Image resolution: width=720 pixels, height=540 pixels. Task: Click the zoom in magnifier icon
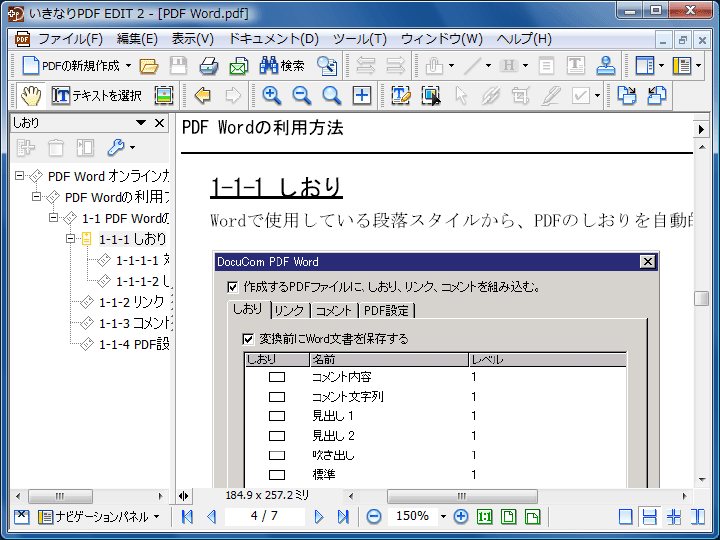[272, 96]
